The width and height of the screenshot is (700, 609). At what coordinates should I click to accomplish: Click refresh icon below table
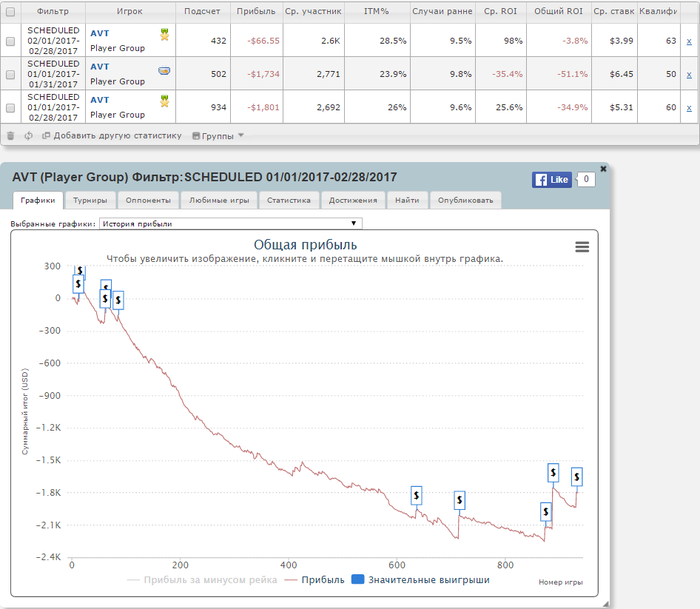click(x=29, y=135)
